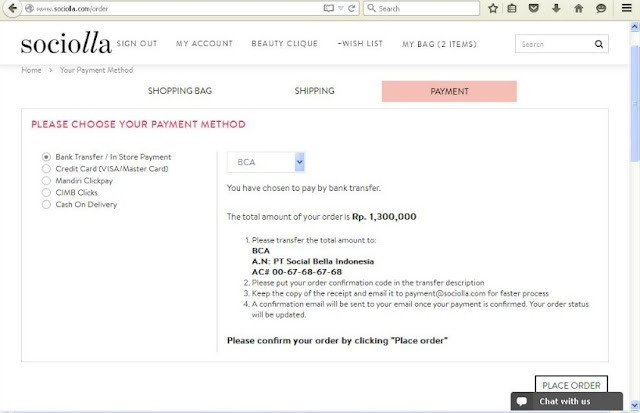Click the browser search box

[421, 8]
